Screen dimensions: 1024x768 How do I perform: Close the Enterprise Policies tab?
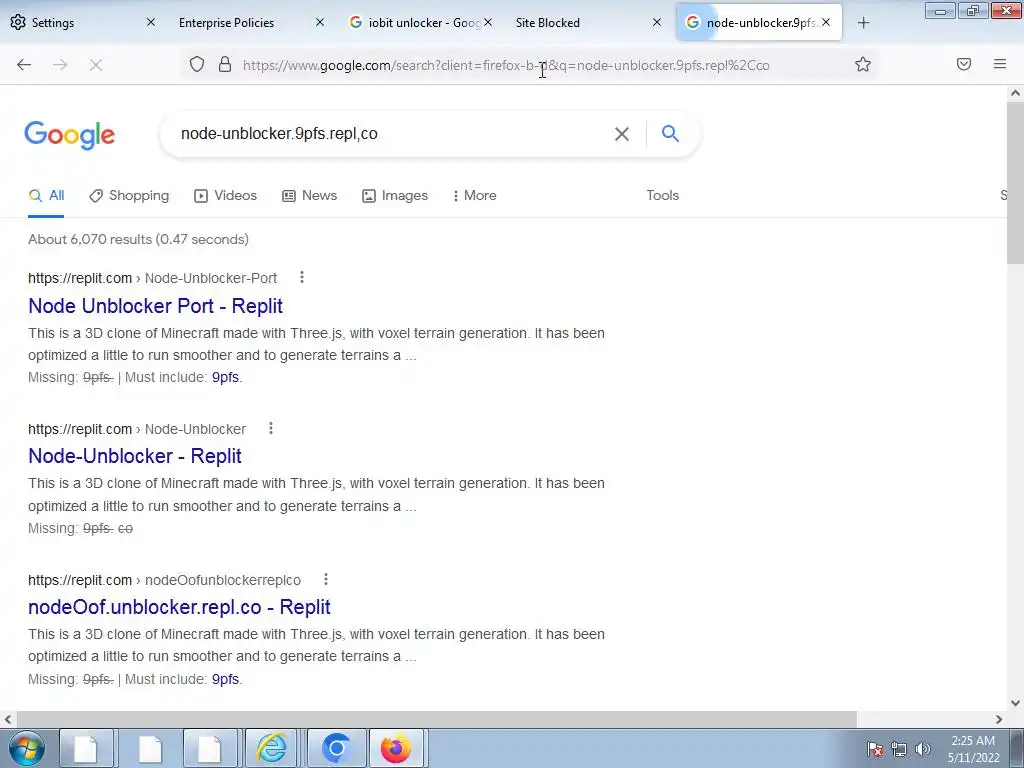[319, 22]
